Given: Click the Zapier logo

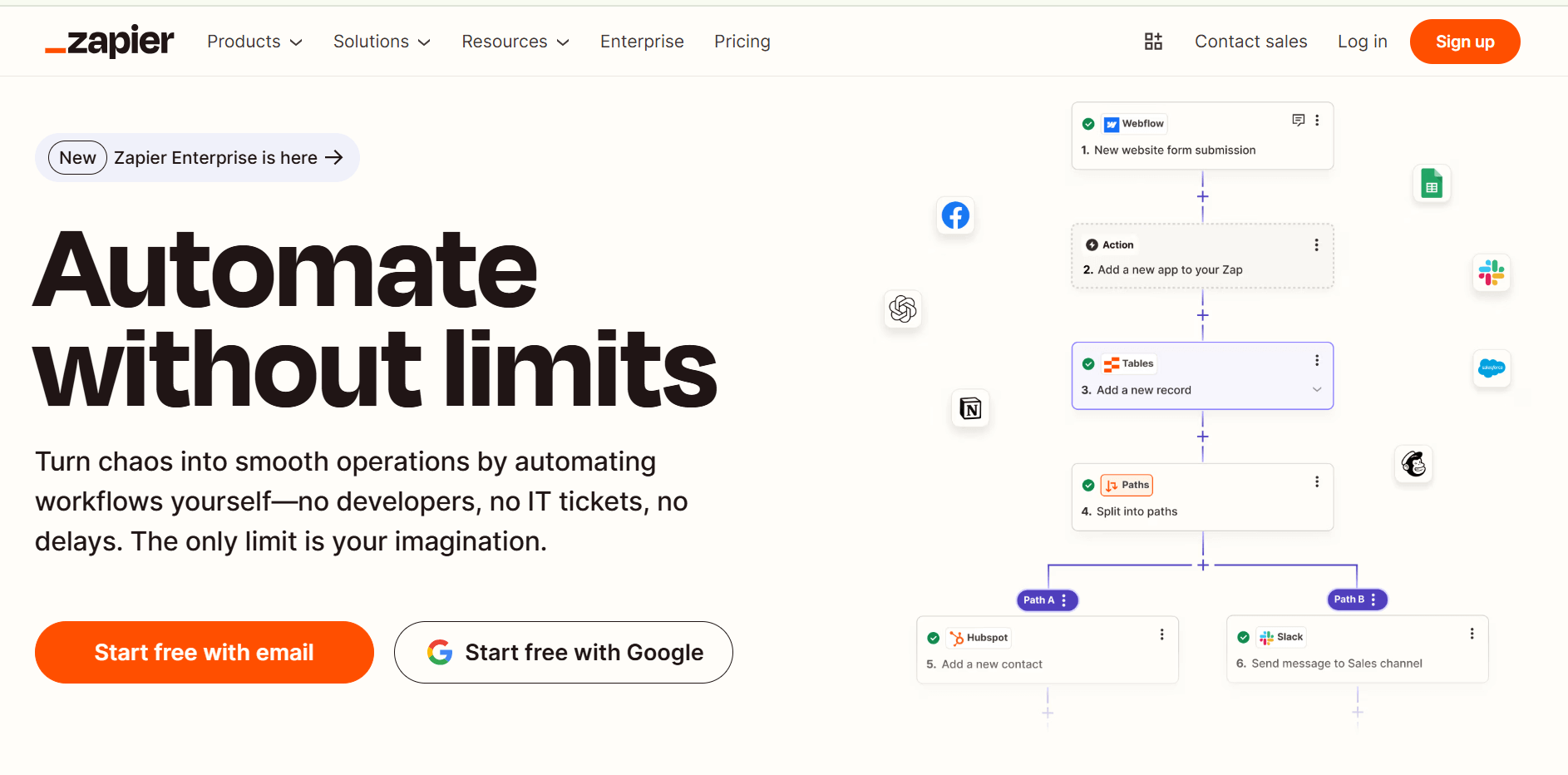Looking at the screenshot, I should 109,42.
